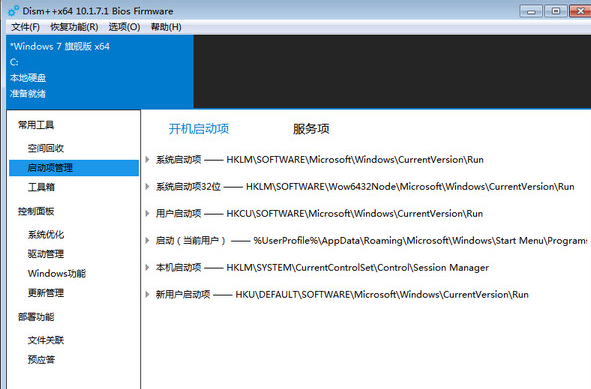Image resolution: width=591 pixels, height=389 pixels.
Task: Click the HKU\DEFAULT\SOFTWARE registry path text
Action: click(382, 294)
